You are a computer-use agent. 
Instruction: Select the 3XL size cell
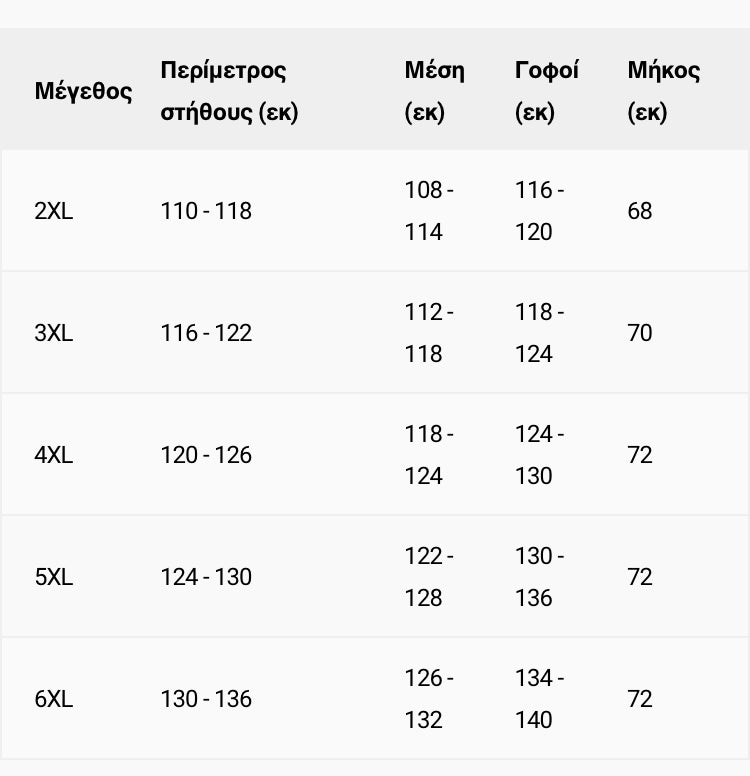54,333
